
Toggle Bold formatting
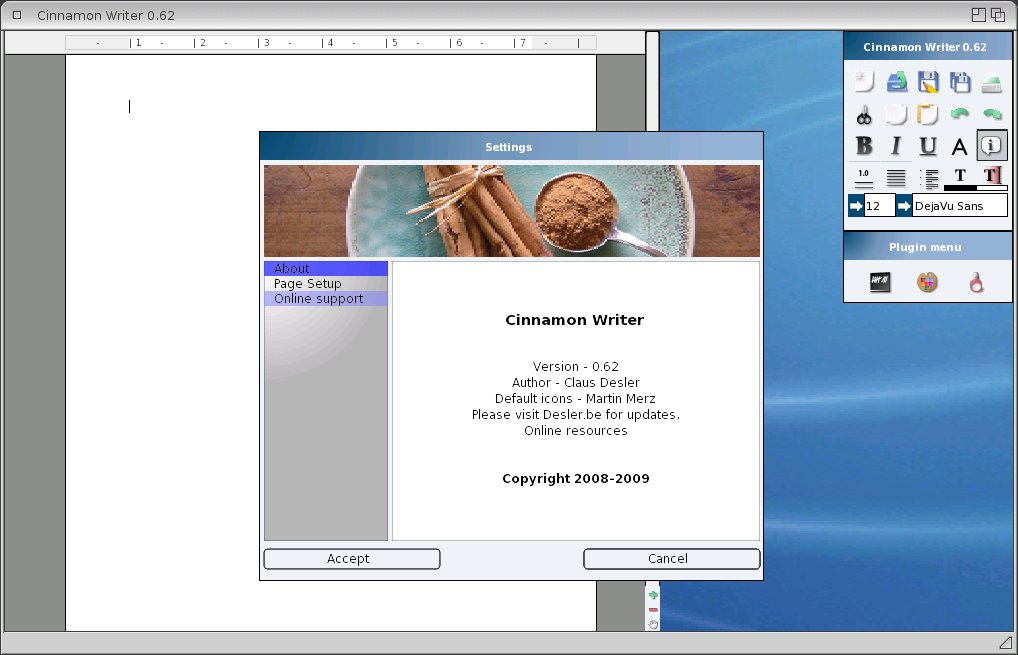865,146
